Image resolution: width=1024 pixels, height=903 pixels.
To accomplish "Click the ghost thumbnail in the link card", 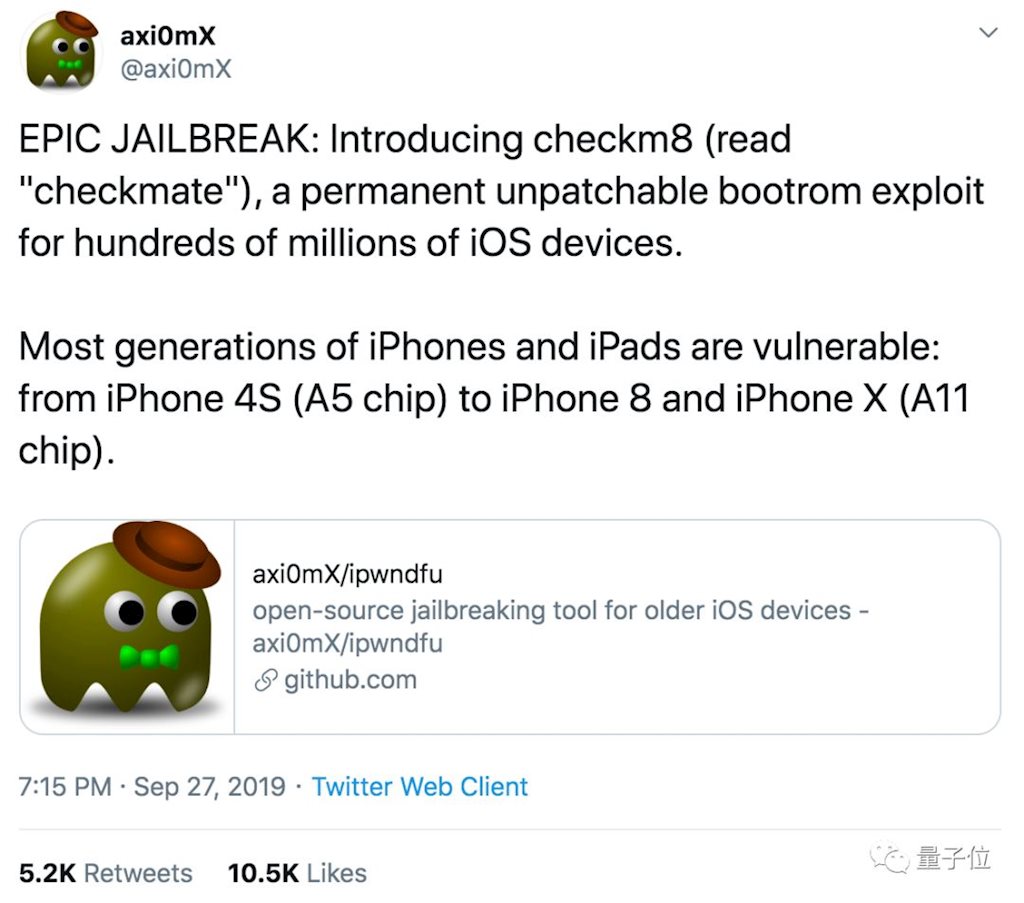I will click(128, 627).
